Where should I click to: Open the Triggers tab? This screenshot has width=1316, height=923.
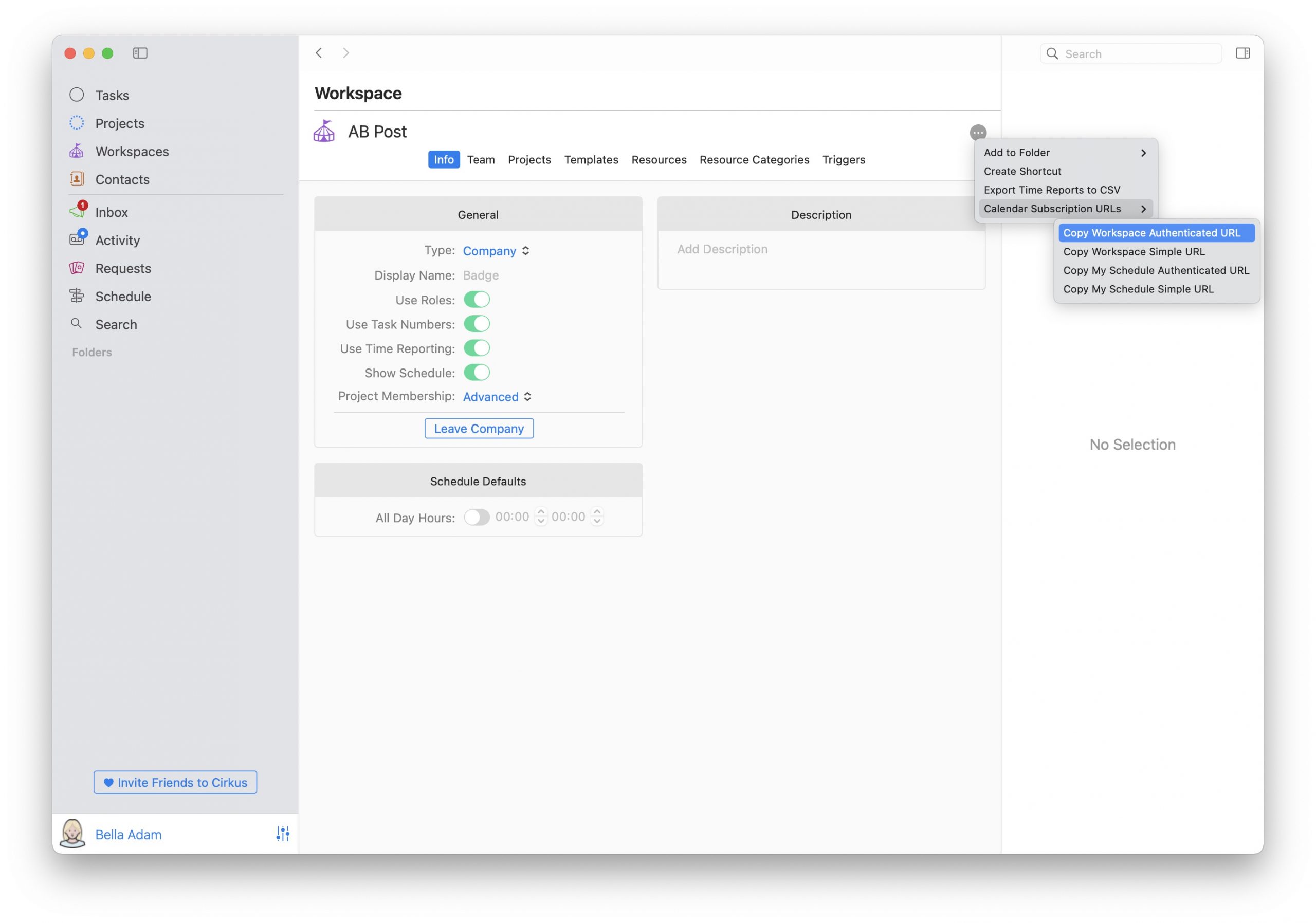pos(844,160)
